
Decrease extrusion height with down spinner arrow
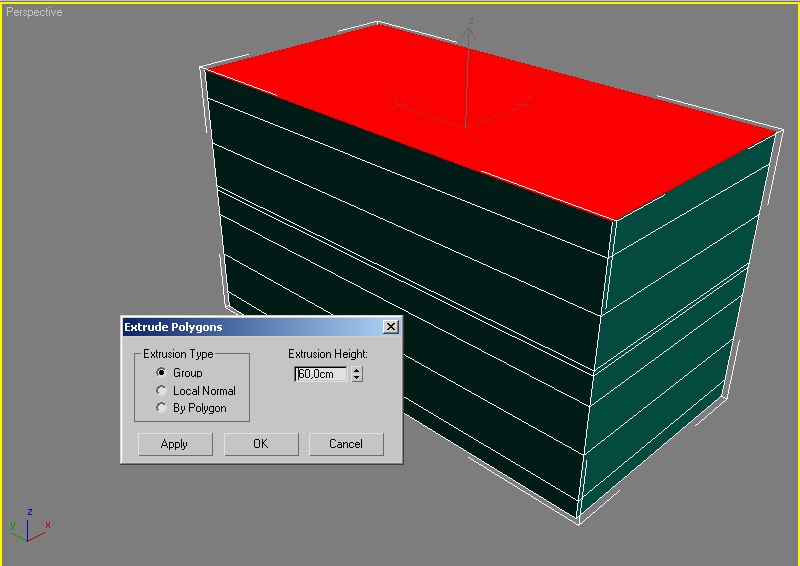point(357,378)
